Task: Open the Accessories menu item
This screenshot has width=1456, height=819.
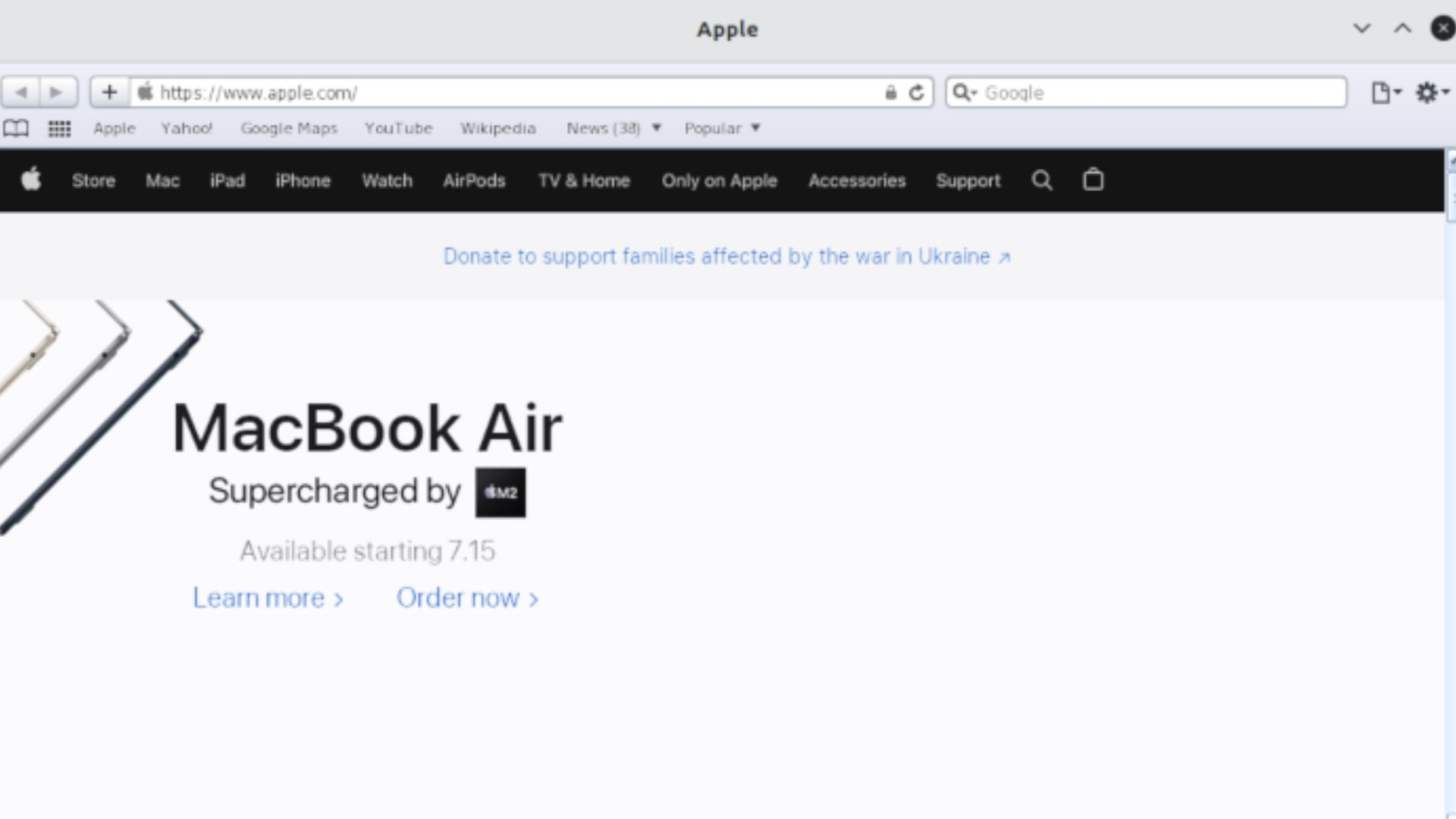Action: [x=857, y=180]
